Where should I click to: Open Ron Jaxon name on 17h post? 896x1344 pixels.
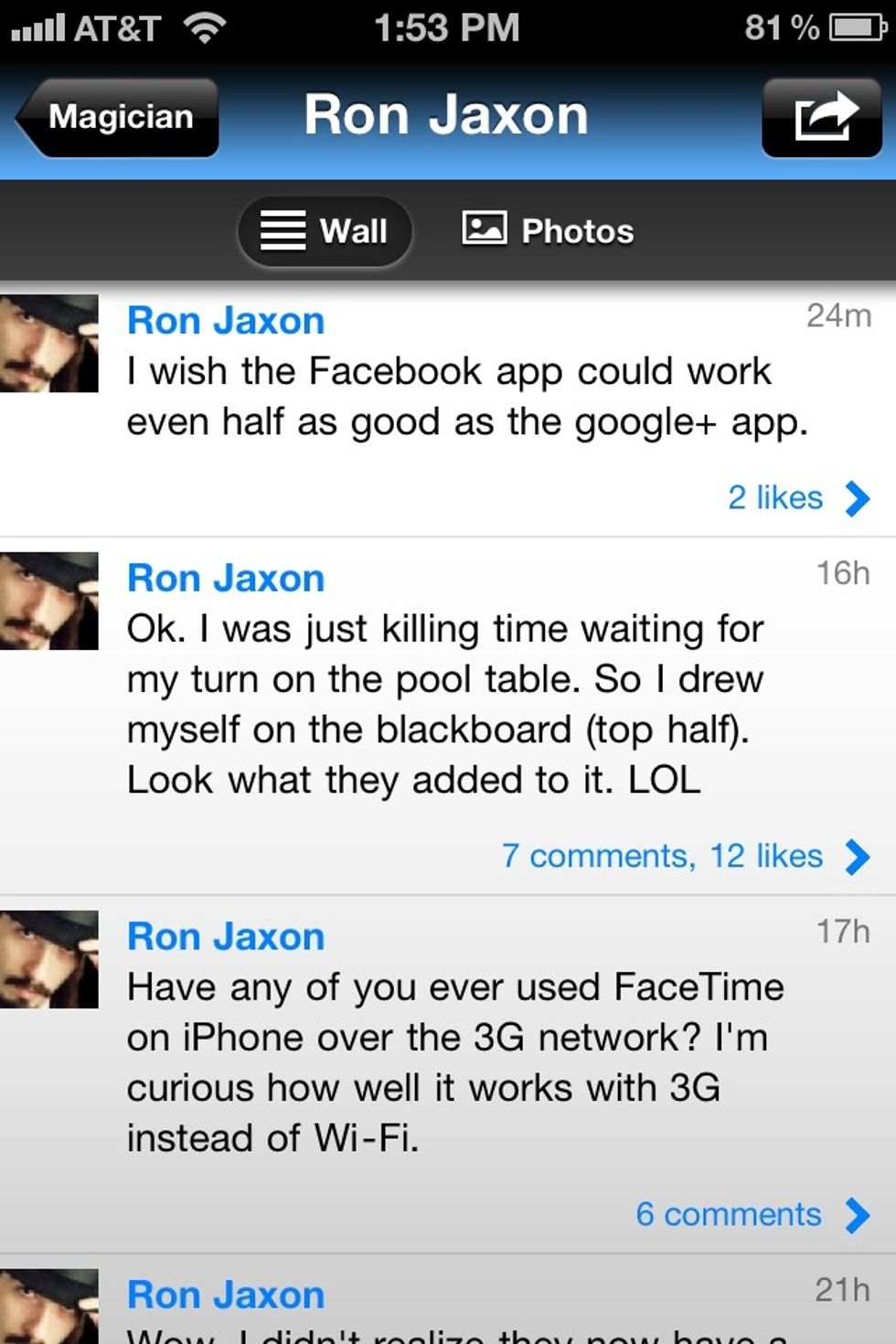pyautogui.click(x=226, y=936)
